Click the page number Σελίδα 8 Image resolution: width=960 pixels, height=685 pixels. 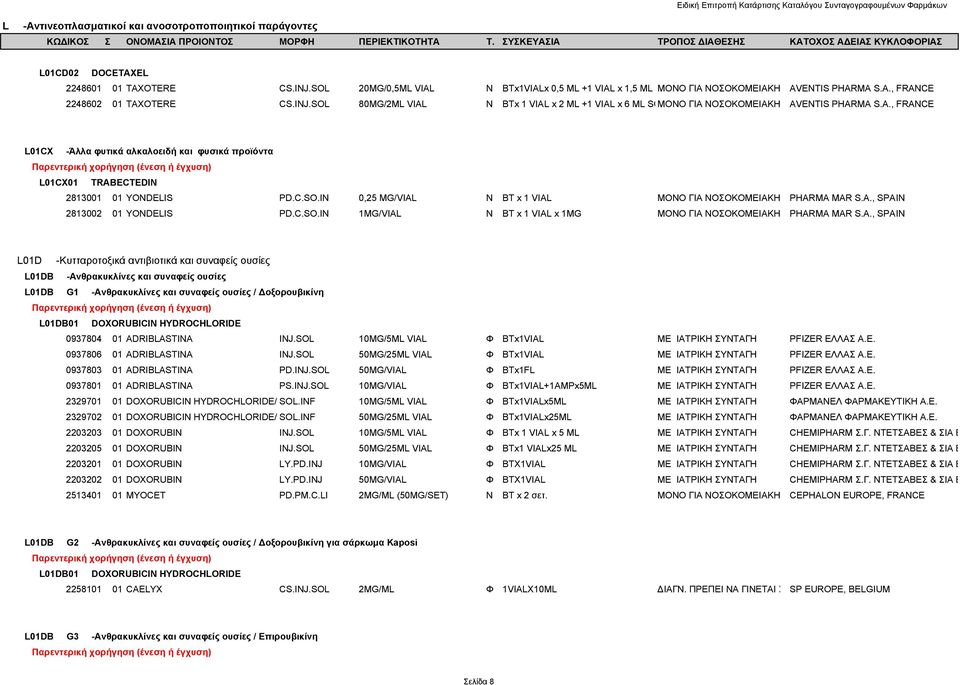coord(479,681)
